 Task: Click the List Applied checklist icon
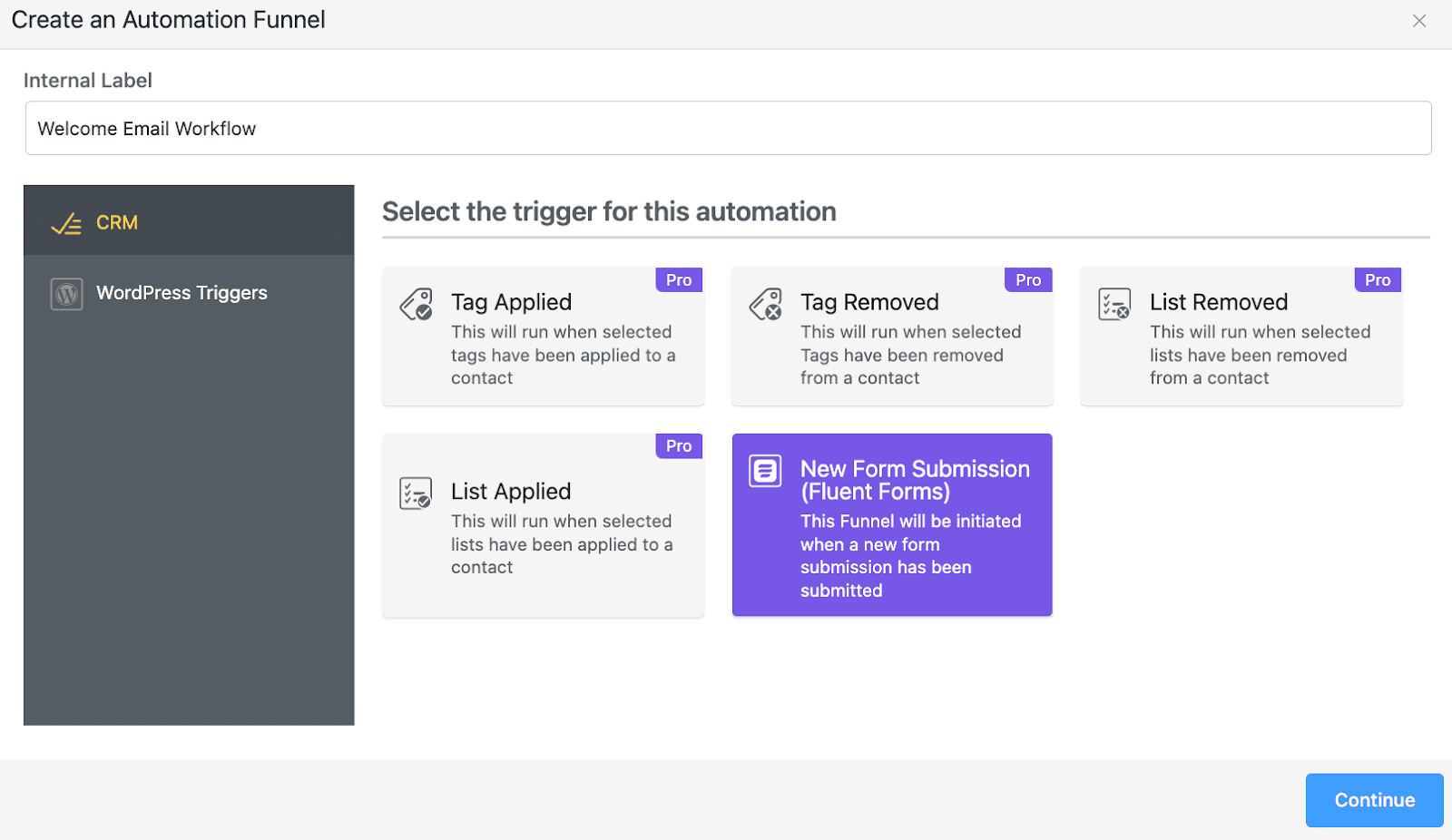coord(416,493)
